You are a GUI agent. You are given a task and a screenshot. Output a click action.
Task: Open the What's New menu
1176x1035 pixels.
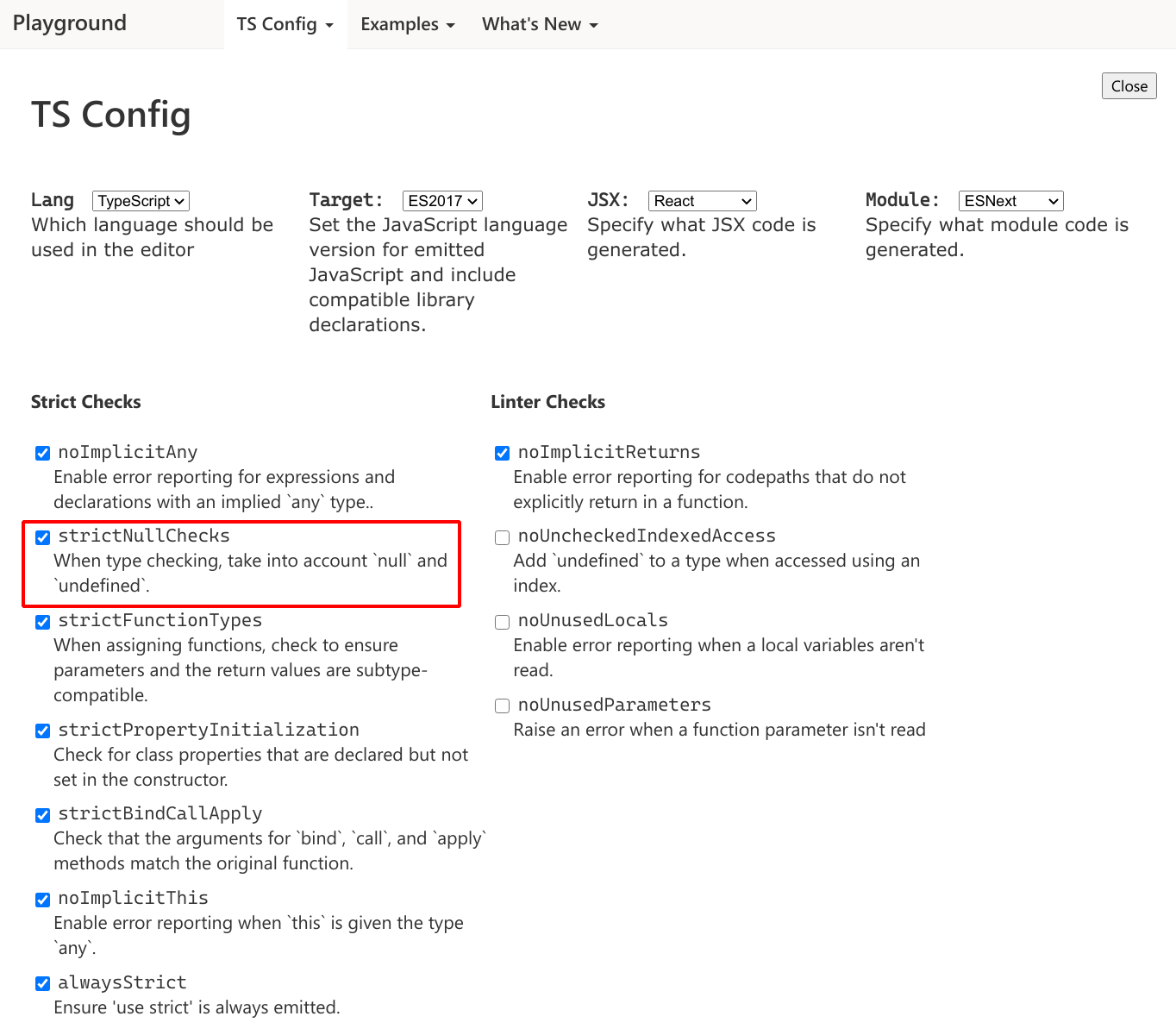pyautogui.click(x=540, y=24)
